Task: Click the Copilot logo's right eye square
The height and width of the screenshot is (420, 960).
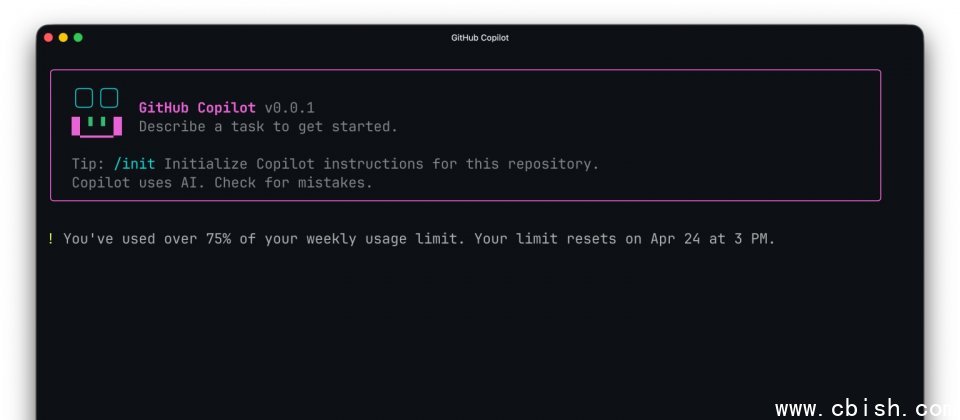Action: pos(109,98)
